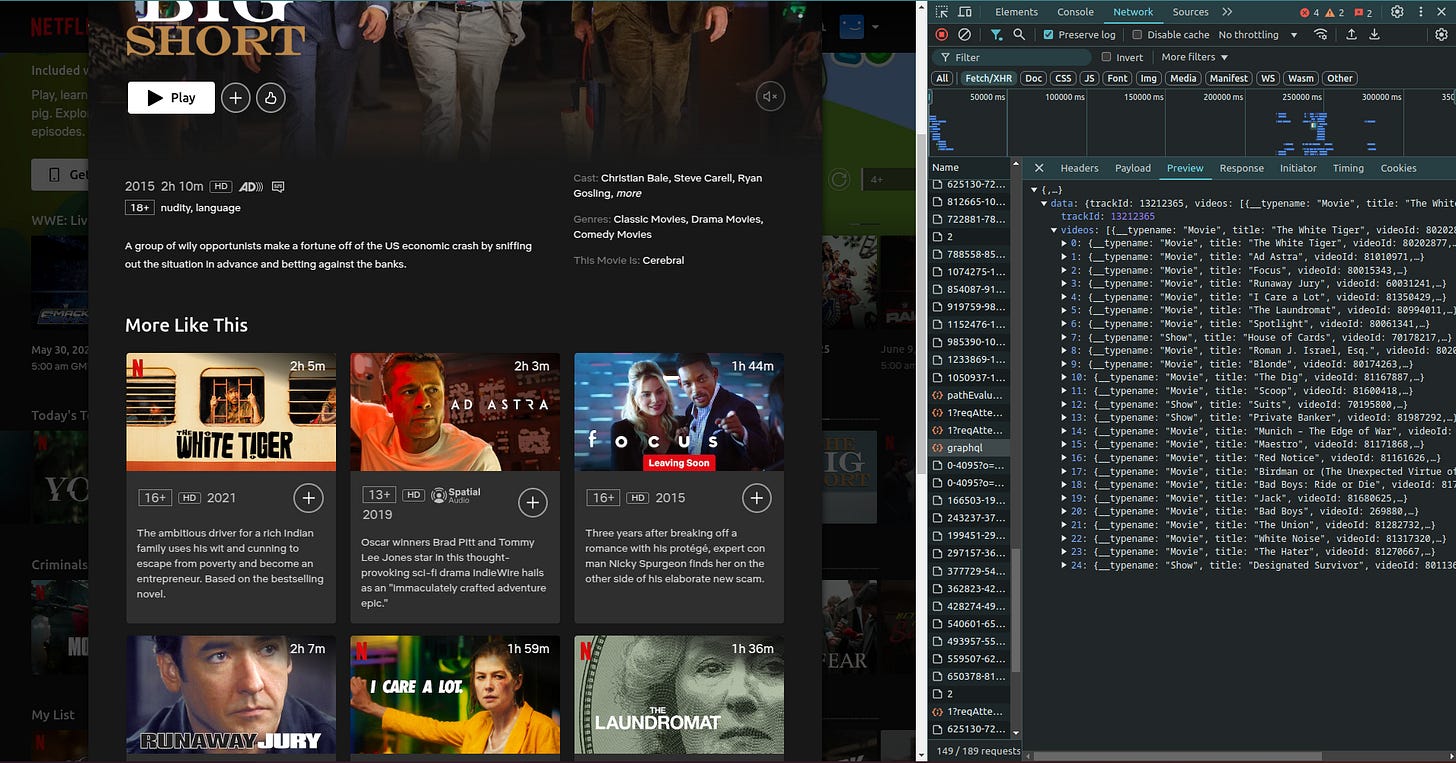This screenshot has height=763, width=1456.
Task: Open the Headers tab
Action: click(x=1079, y=168)
